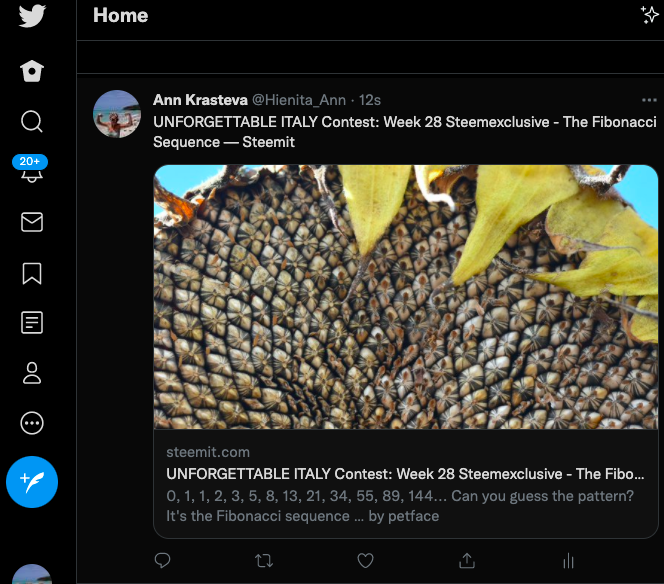Open the Home feed icon in sidebar
The height and width of the screenshot is (584, 664).
[32, 71]
